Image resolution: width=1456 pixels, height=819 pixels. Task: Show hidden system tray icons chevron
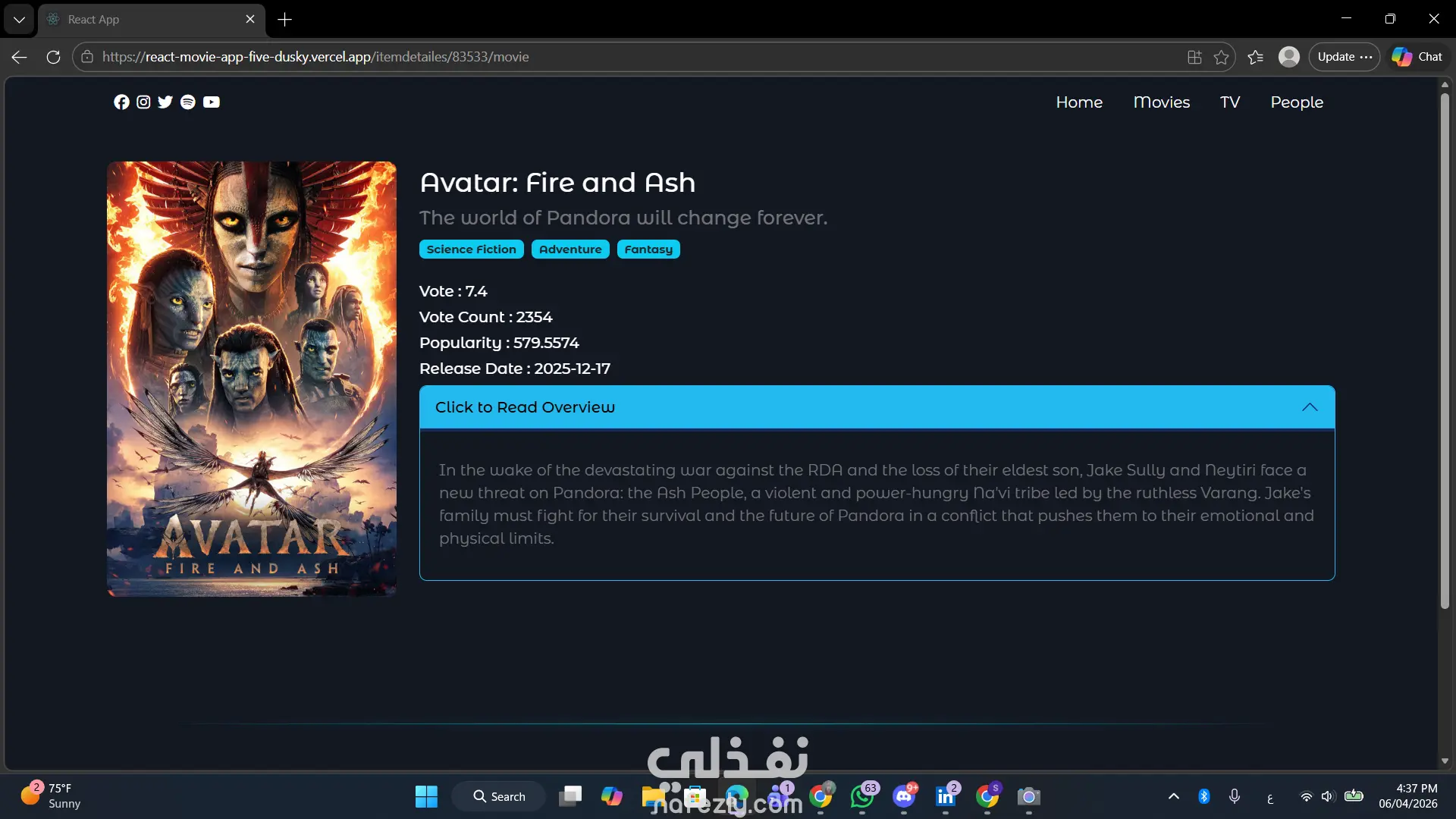[1173, 796]
